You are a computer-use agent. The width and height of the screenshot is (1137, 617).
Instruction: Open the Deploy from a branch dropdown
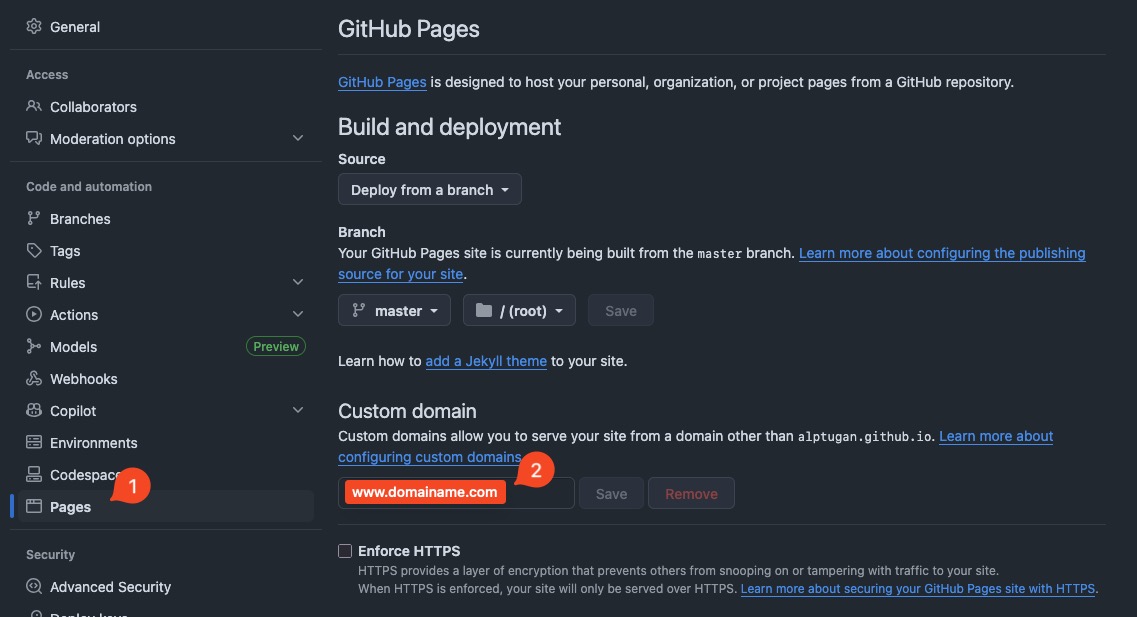(429, 189)
